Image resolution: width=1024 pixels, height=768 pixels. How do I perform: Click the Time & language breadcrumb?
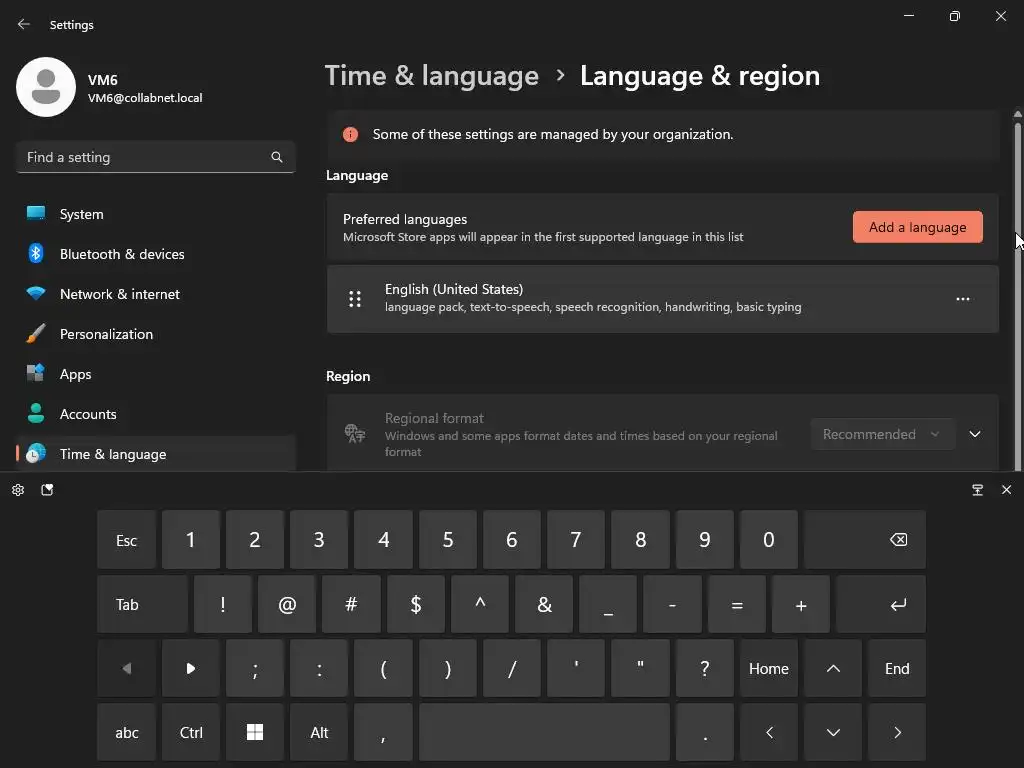click(432, 76)
